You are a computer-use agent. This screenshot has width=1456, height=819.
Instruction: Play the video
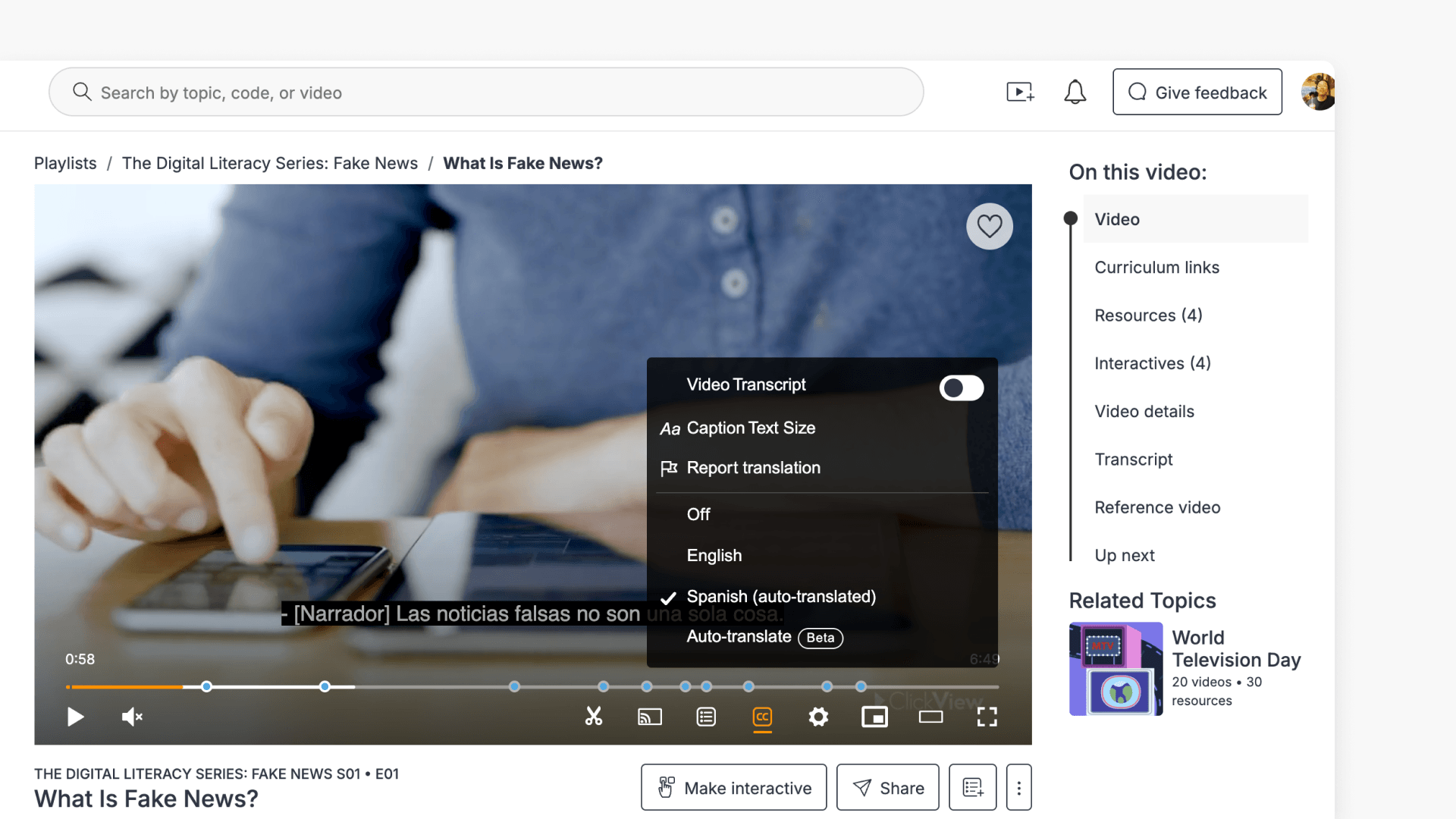pyautogui.click(x=75, y=717)
